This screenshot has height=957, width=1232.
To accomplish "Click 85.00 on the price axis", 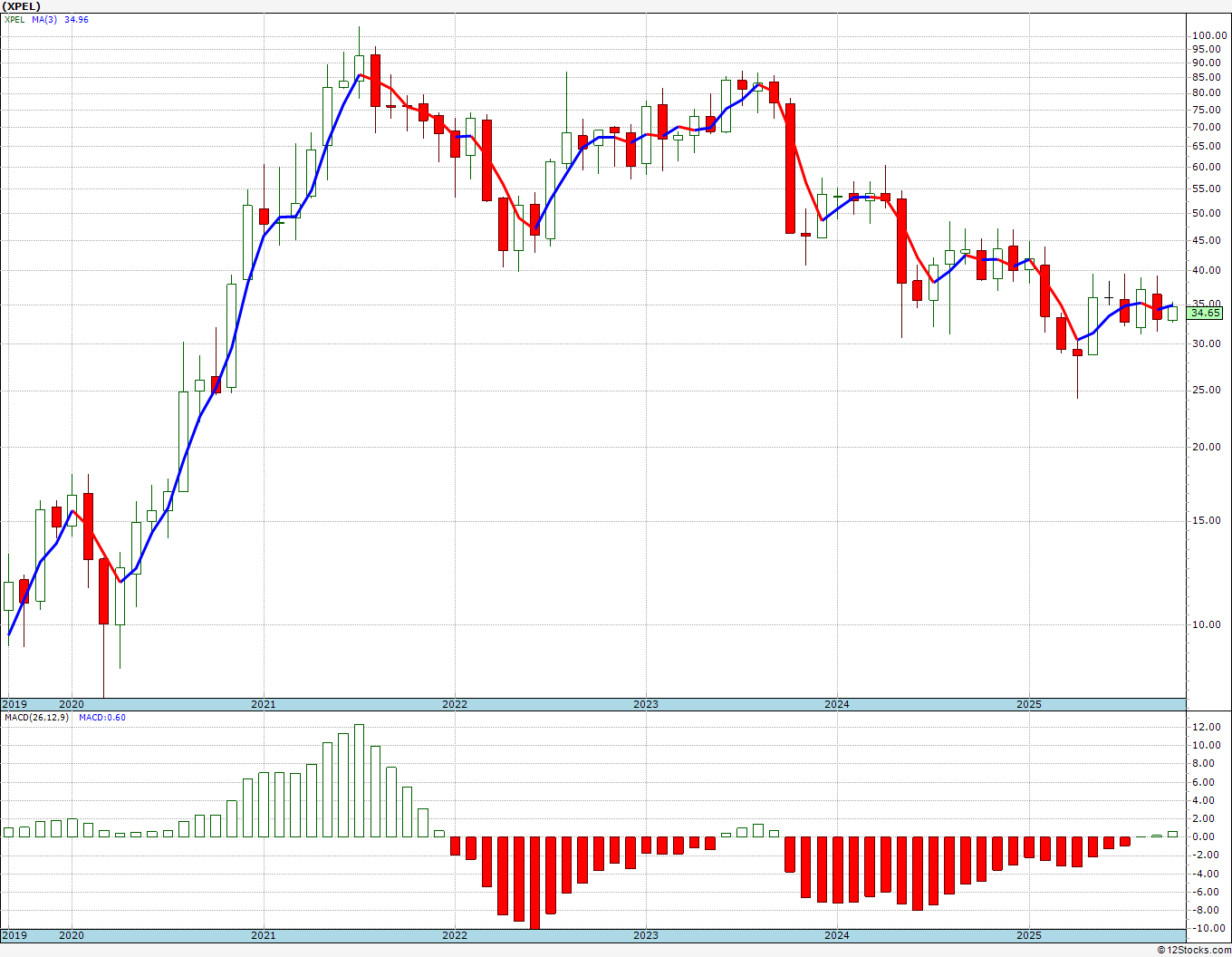I will point(1207,78).
